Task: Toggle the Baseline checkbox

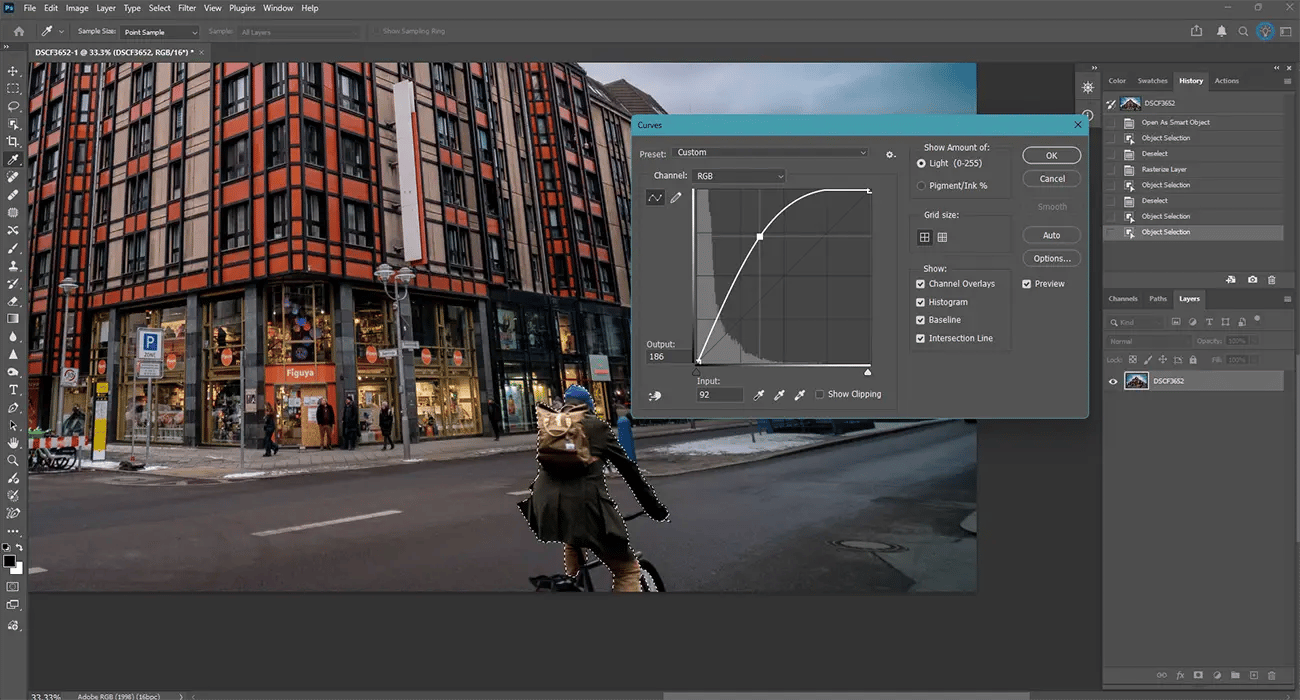Action: (x=921, y=320)
